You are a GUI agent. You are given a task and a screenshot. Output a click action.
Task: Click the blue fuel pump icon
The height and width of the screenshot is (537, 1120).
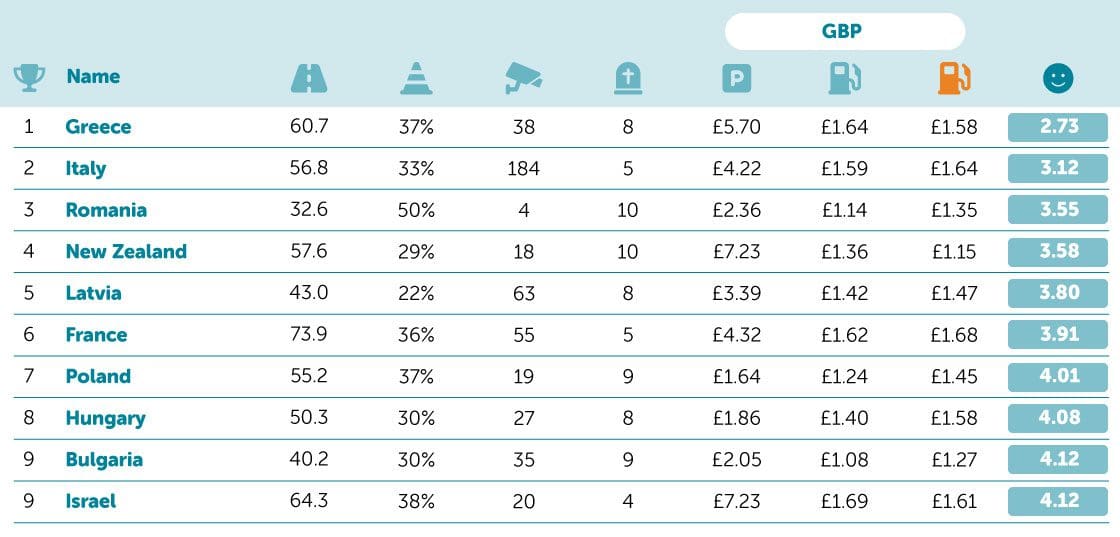point(844,78)
